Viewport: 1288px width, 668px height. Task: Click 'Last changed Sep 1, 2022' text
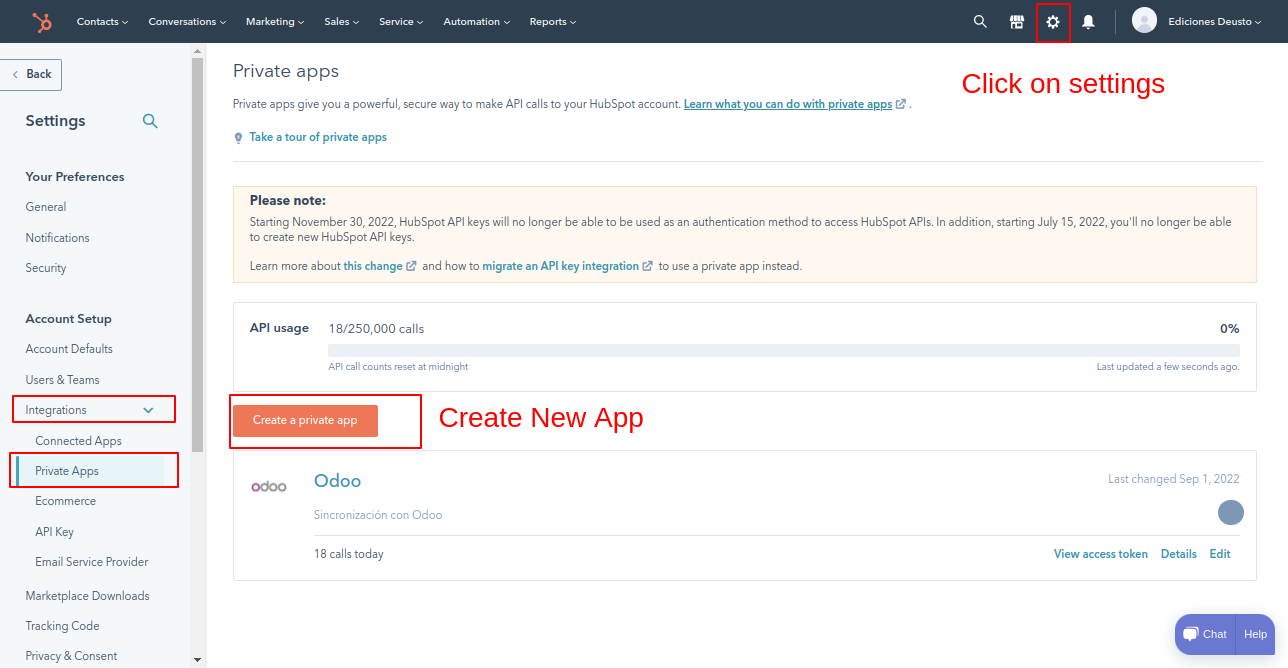pyautogui.click(x=1174, y=479)
